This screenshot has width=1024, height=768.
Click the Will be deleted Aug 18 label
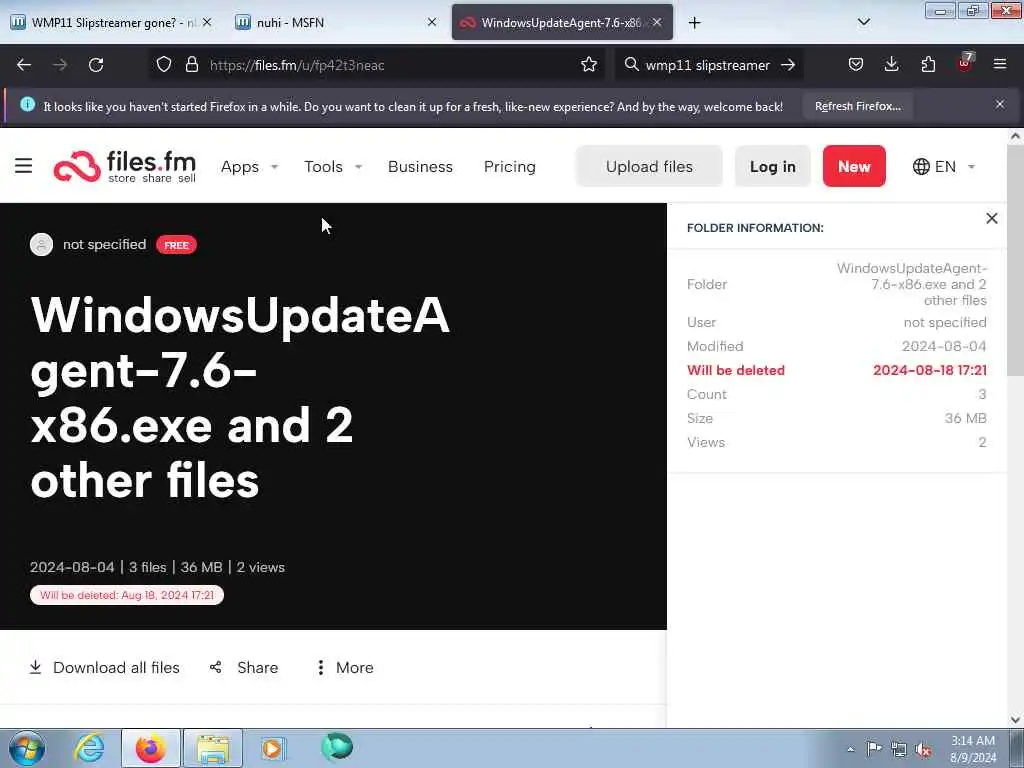coord(127,595)
